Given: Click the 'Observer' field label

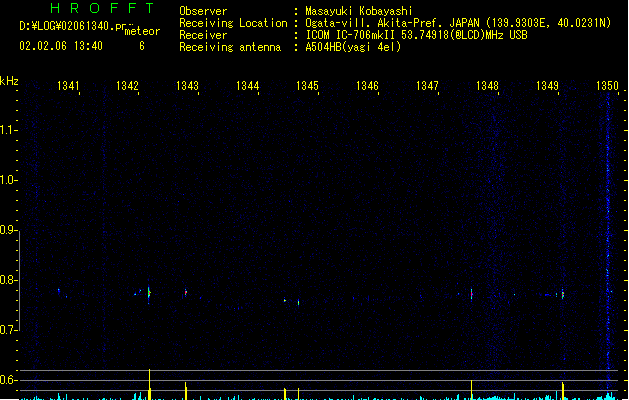Looking at the screenshot, I should (x=203, y=11).
